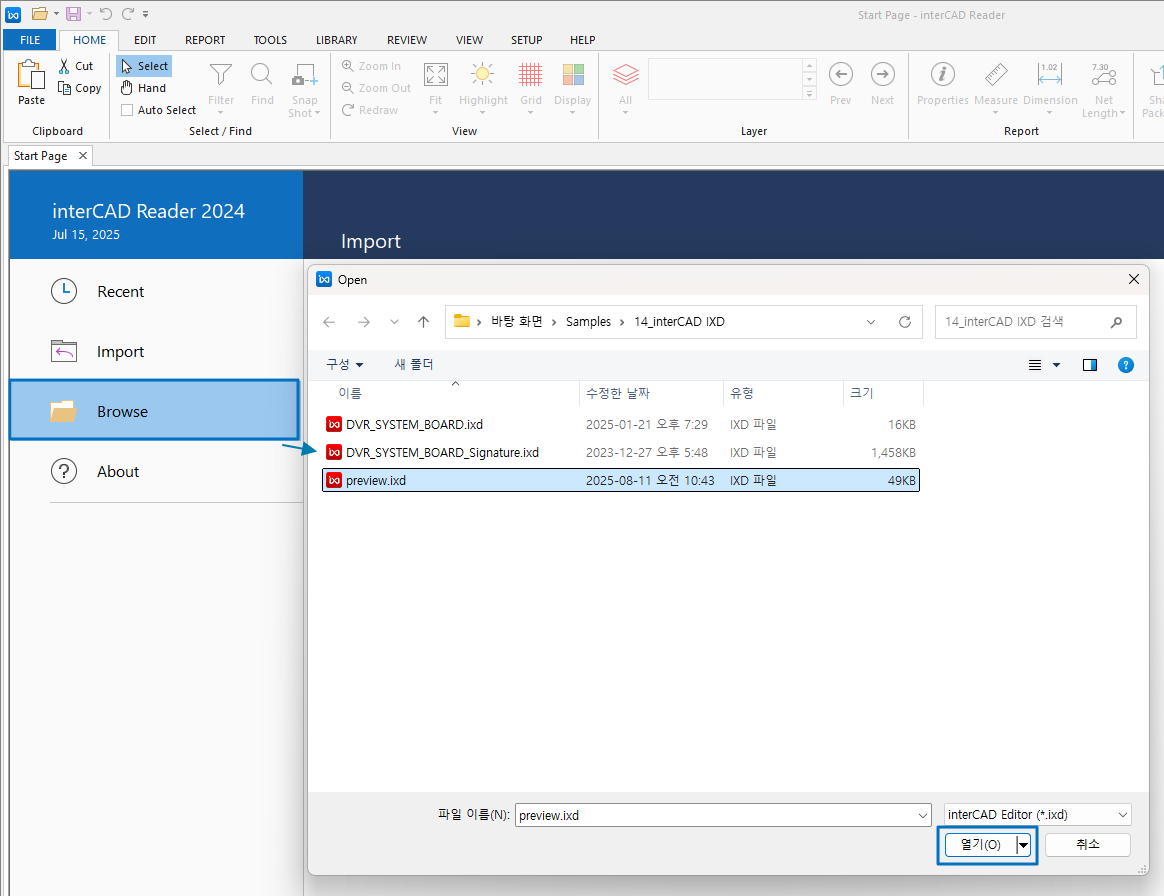
Task: Open the FILE menu tab
Action: pyautogui.click(x=30, y=40)
